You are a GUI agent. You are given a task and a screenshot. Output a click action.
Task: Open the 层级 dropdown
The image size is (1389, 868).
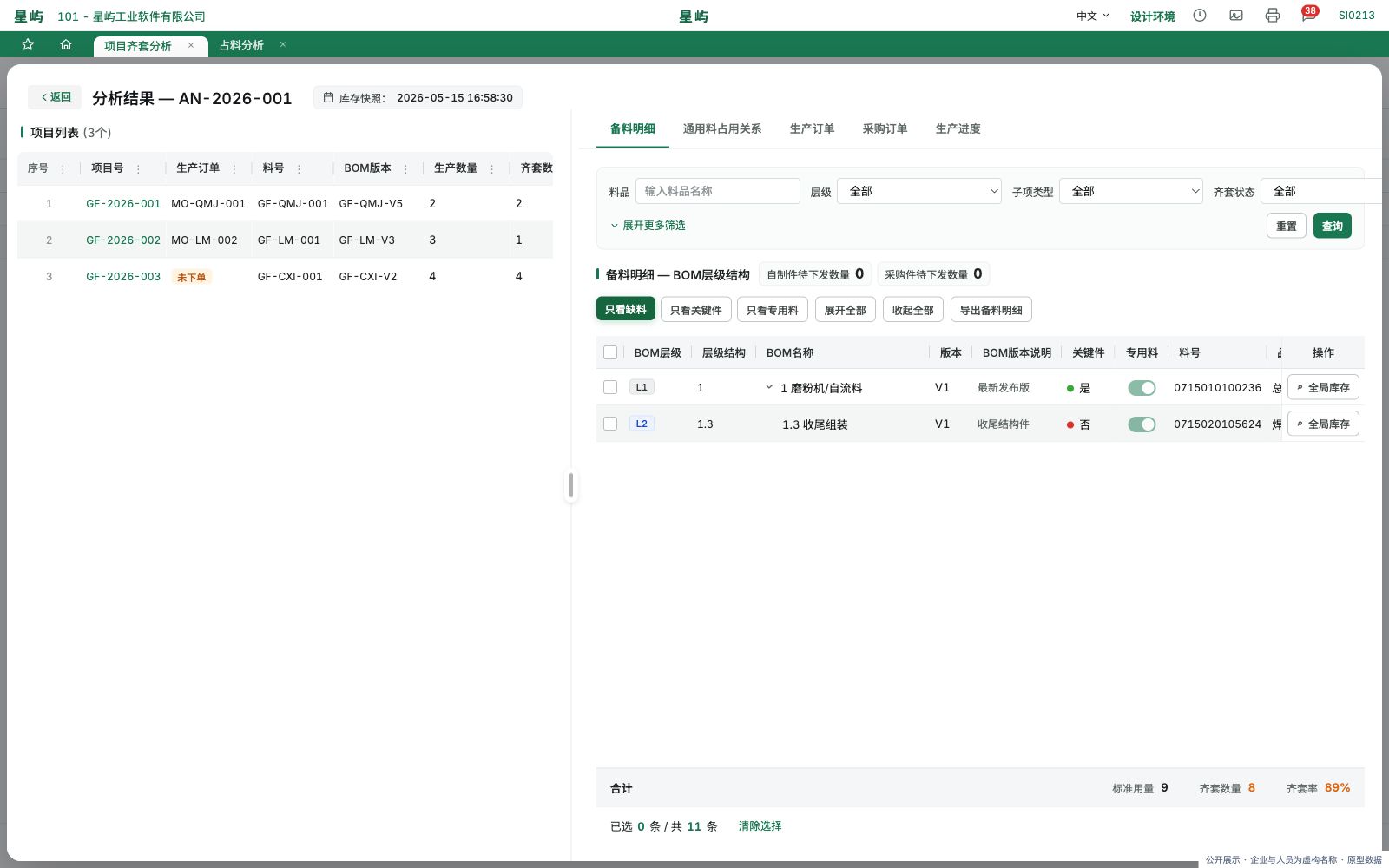(x=919, y=191)
